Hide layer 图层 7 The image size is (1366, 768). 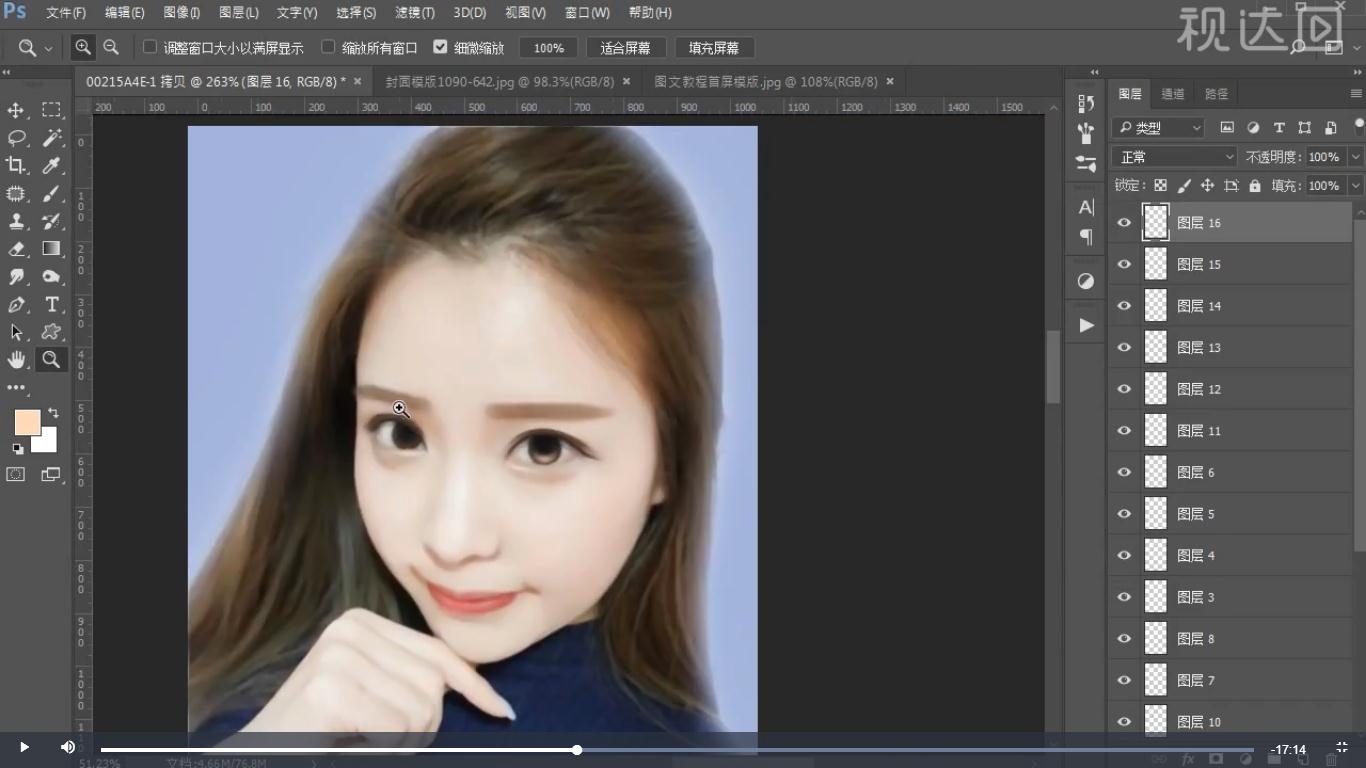point(1124,680)
